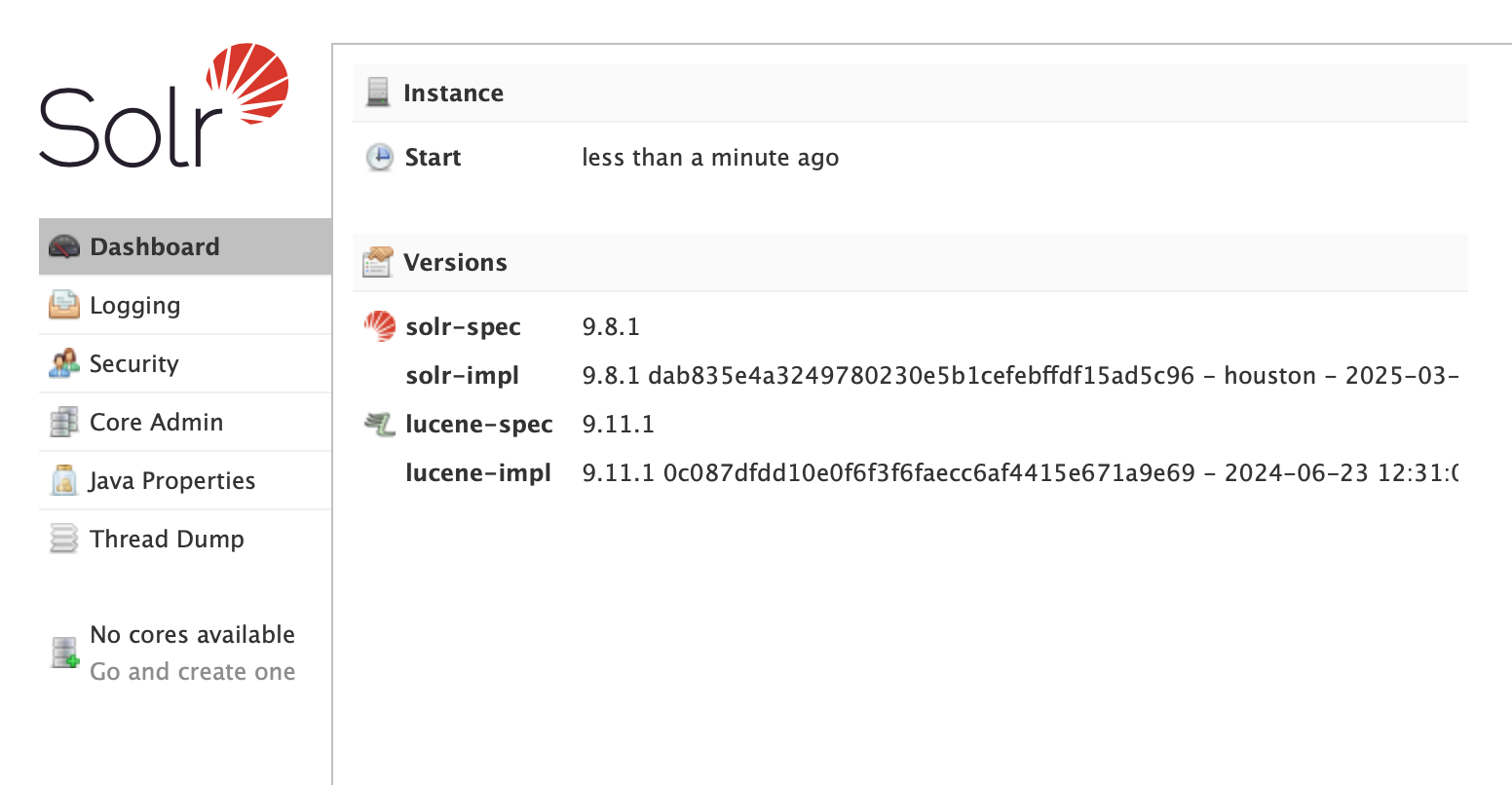This screenshot has width=1512, height=785.
Task: Select the Start label
Action: coord(433,157)
